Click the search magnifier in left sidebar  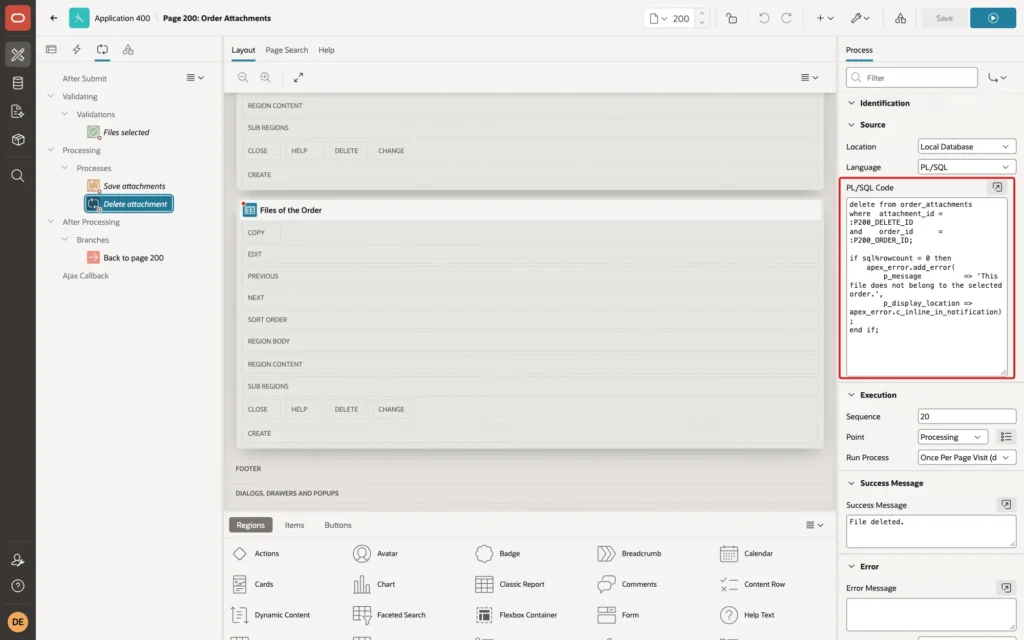pos(18,176)
